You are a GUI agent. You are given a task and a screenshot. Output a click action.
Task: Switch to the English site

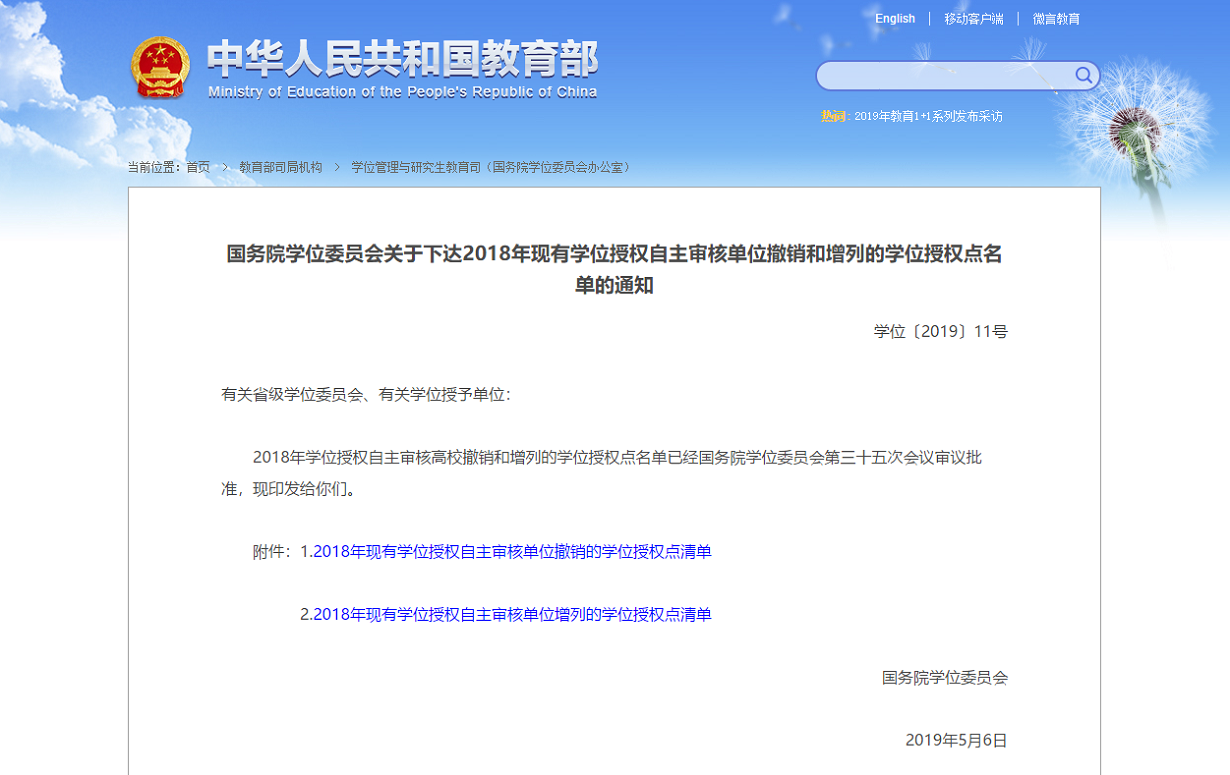point(895,19)
